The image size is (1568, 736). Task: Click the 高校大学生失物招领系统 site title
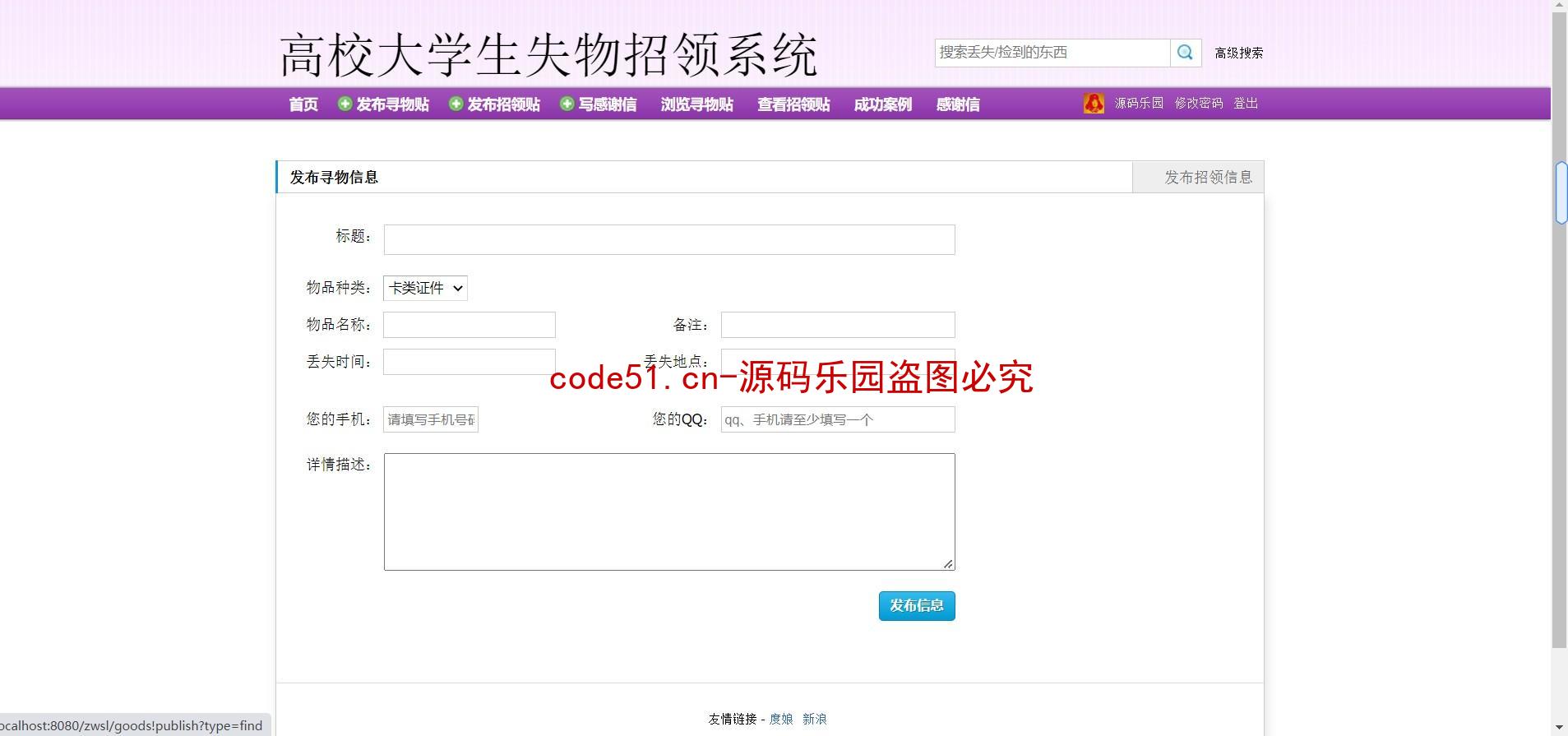[x=548, y=55]
